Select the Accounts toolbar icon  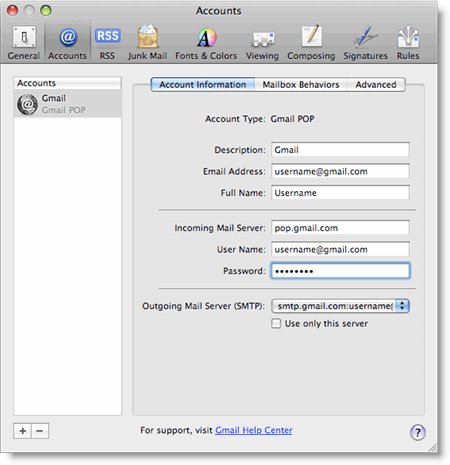(x=67, y=43)
